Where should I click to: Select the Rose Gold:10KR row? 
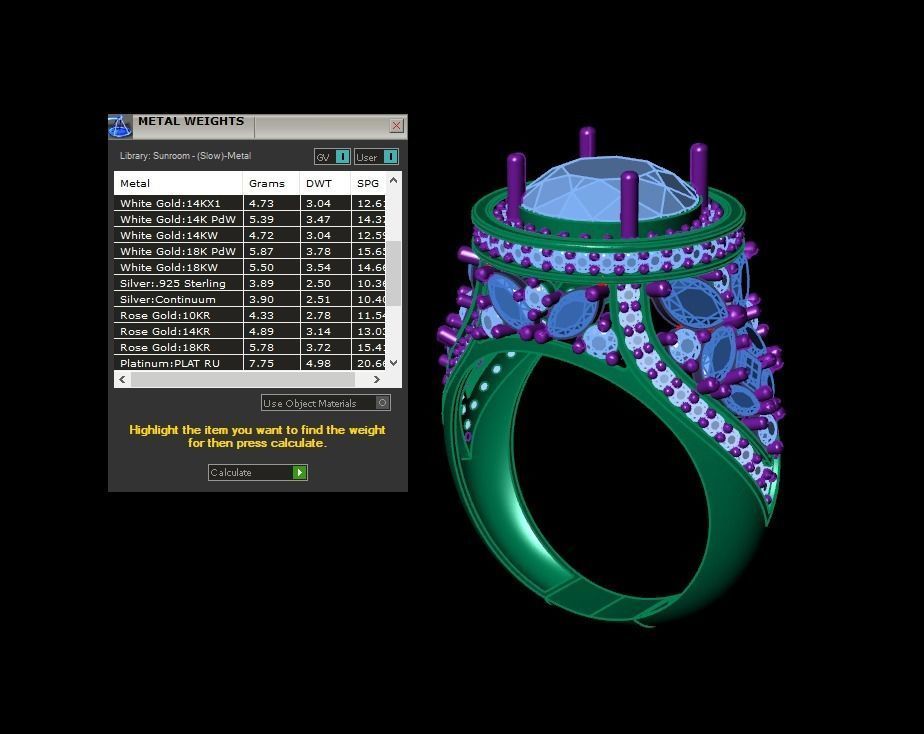click(x=250, y=315)
